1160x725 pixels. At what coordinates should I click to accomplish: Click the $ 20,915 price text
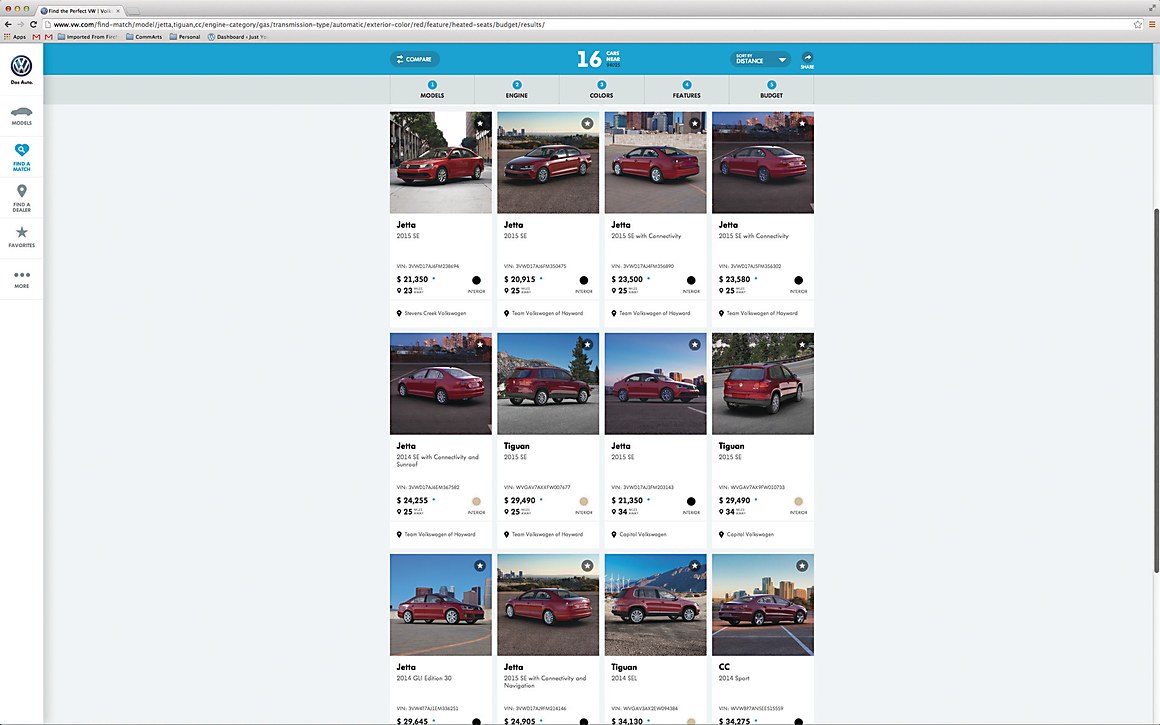[x=519, y=280]
